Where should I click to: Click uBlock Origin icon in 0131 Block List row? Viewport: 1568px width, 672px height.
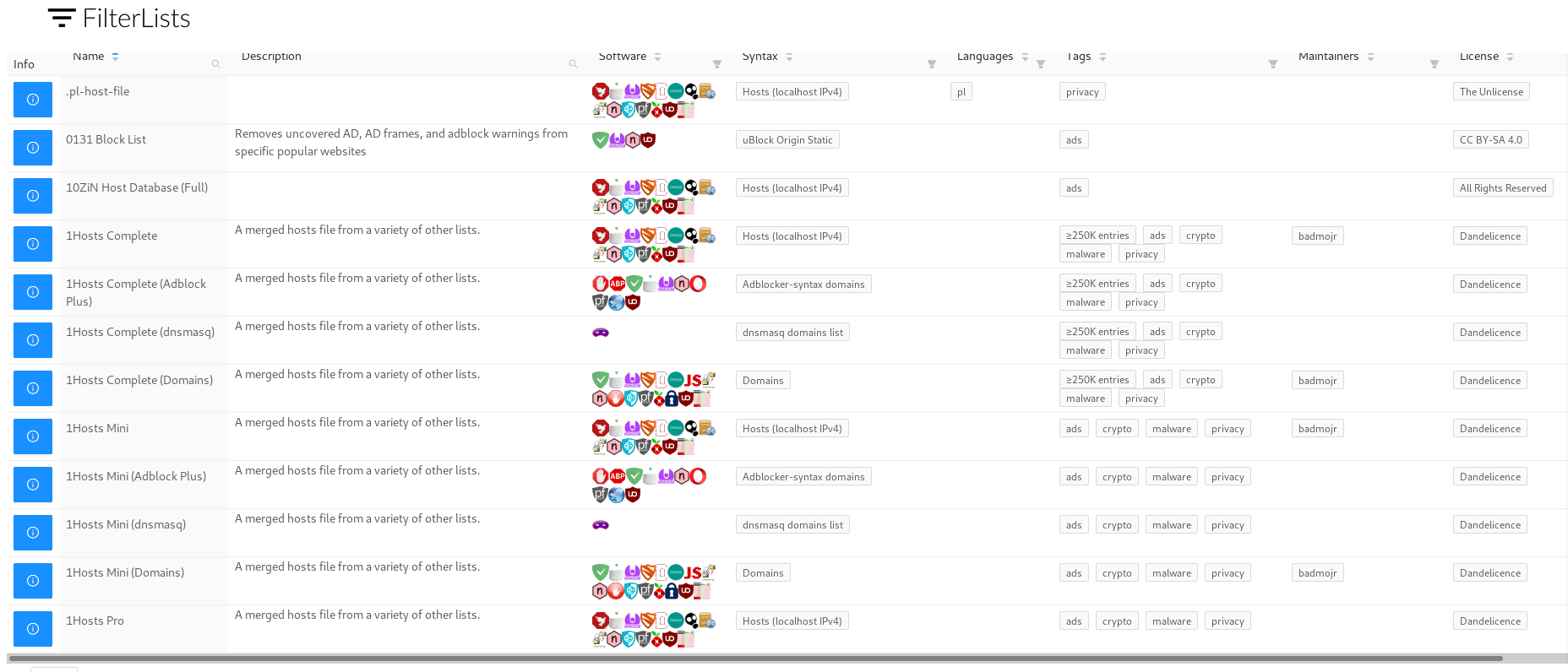[648, 140]
